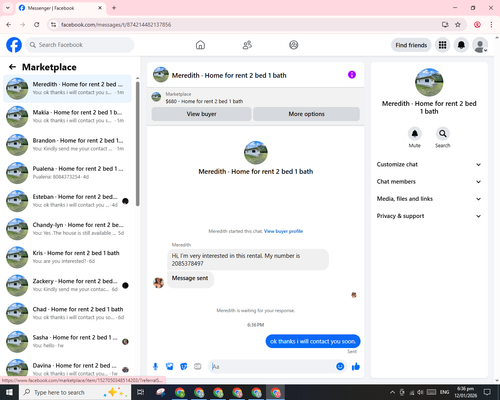The width and height of the screenshot is (500, 400).
Task: Open the Zackery conversation
Action: pos(67,285)
